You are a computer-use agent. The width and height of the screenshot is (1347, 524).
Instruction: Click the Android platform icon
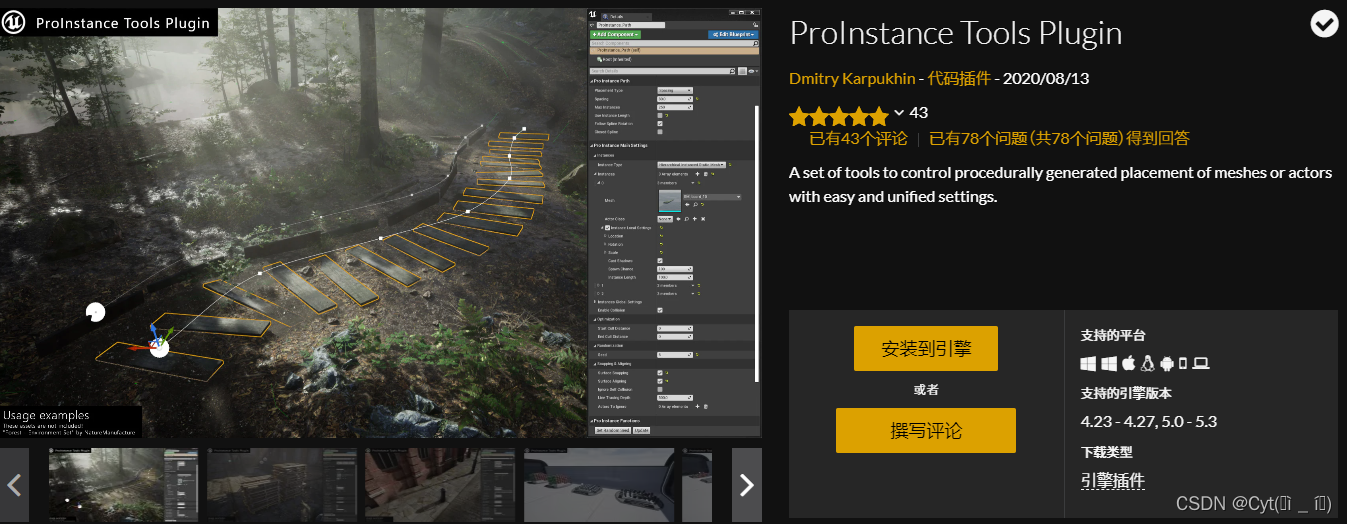tap(1166, 363)
